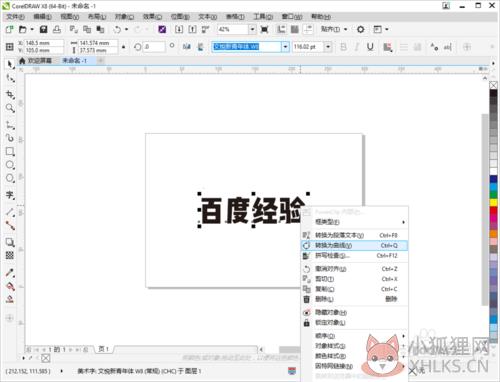
Task: Open the 文本 menu in menu bar
Action: click(x=208, y=16)
